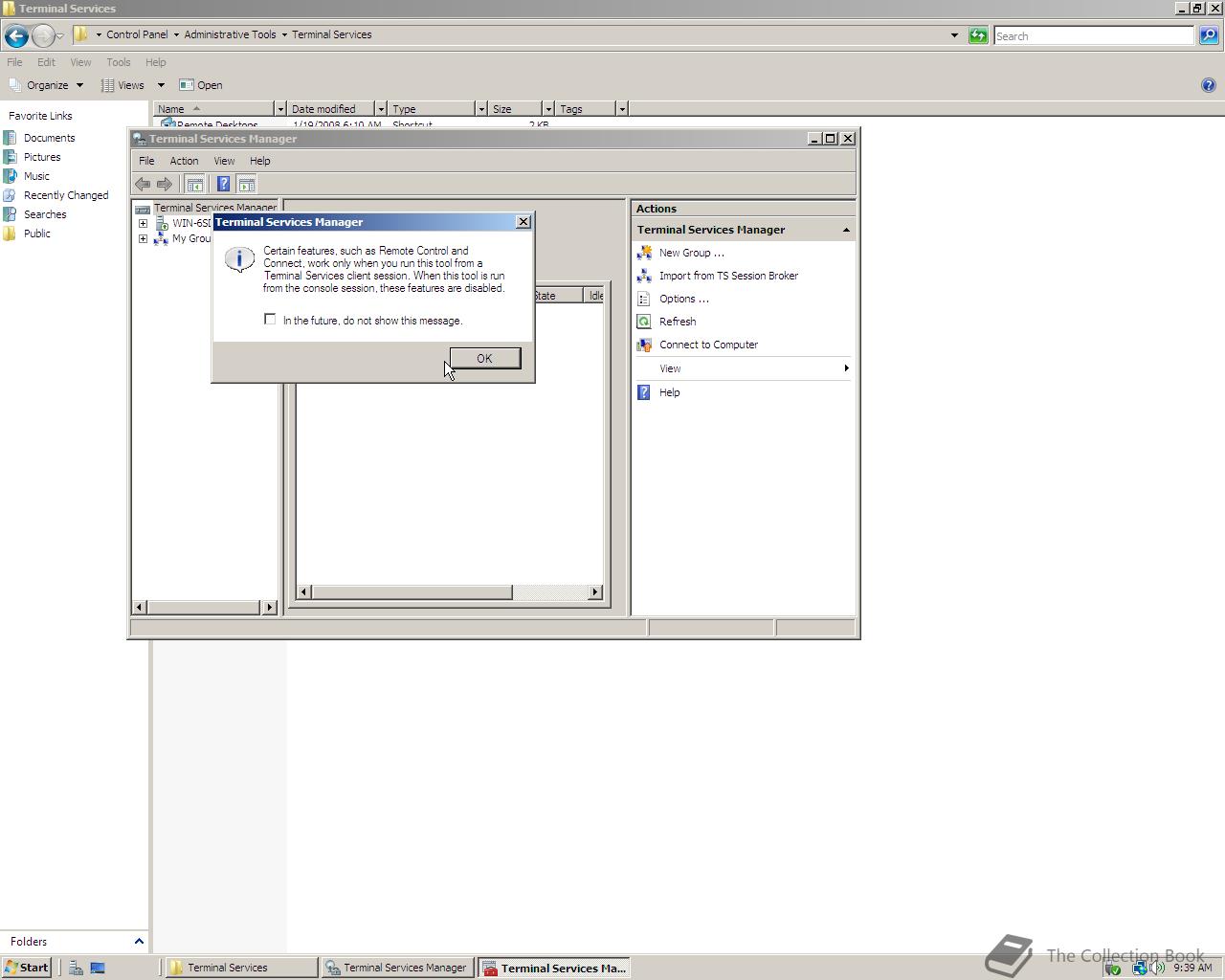1225x980 pixels.
Task: Click Import from TS Session Broker icon
Action: tap(644, 276)
